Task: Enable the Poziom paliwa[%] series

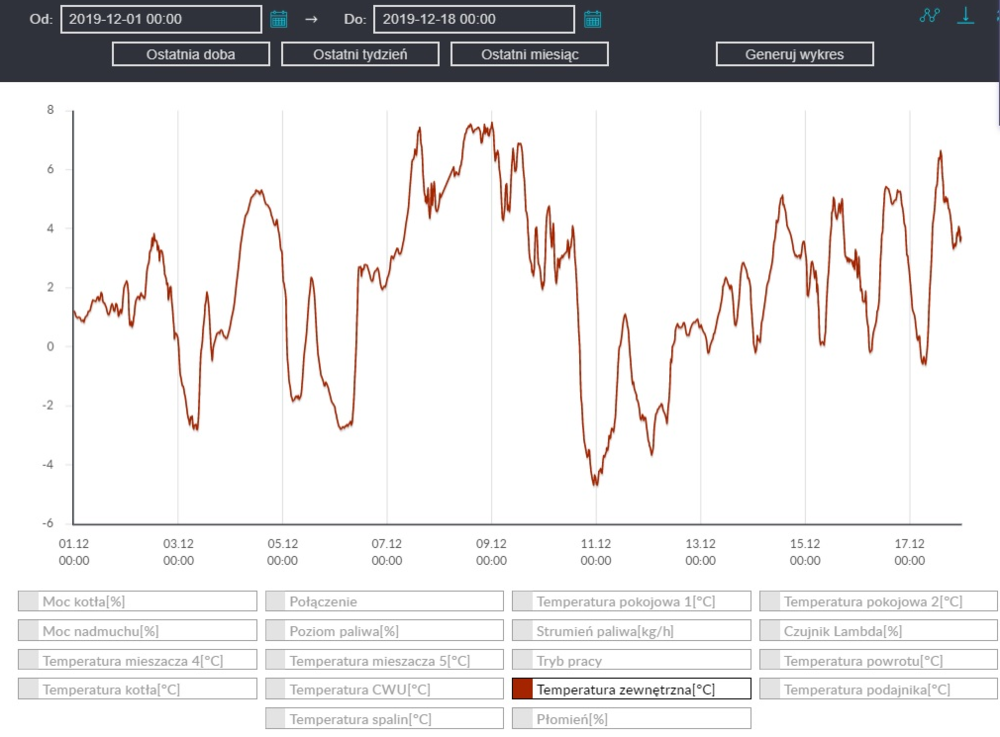Action: (x=385, y=631)
